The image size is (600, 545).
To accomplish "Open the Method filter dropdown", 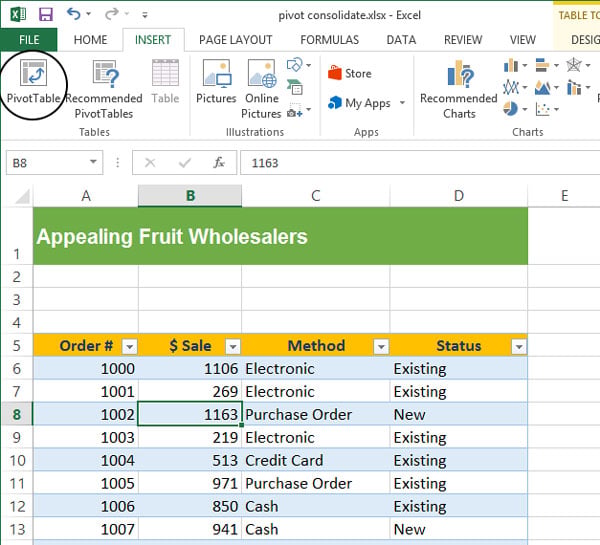I will click(381, 347).
